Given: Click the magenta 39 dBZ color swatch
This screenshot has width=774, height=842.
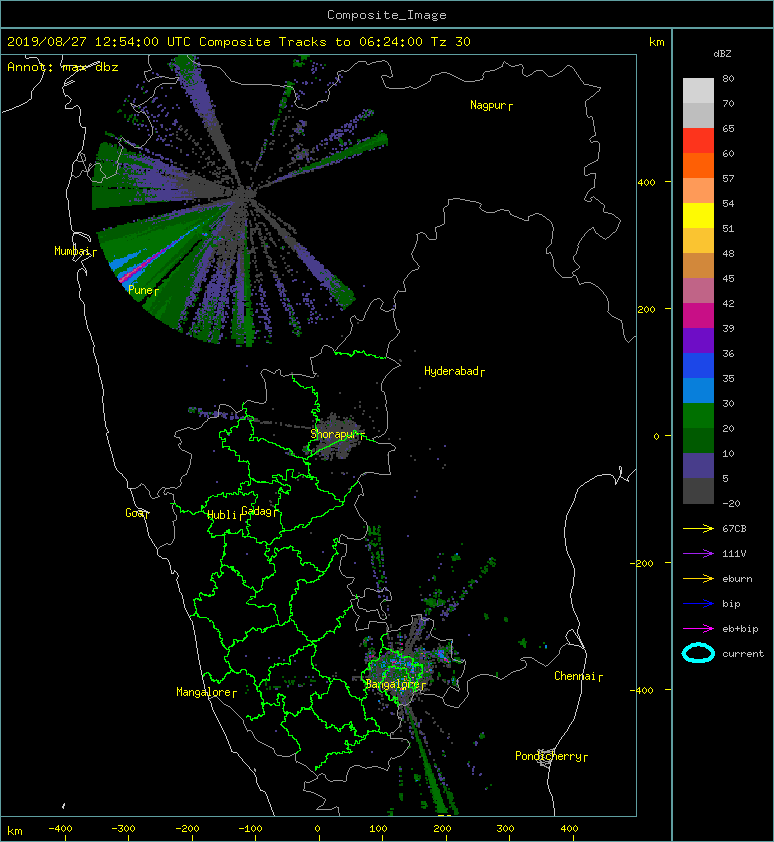Looking at the screenshot, I should 698,316.
